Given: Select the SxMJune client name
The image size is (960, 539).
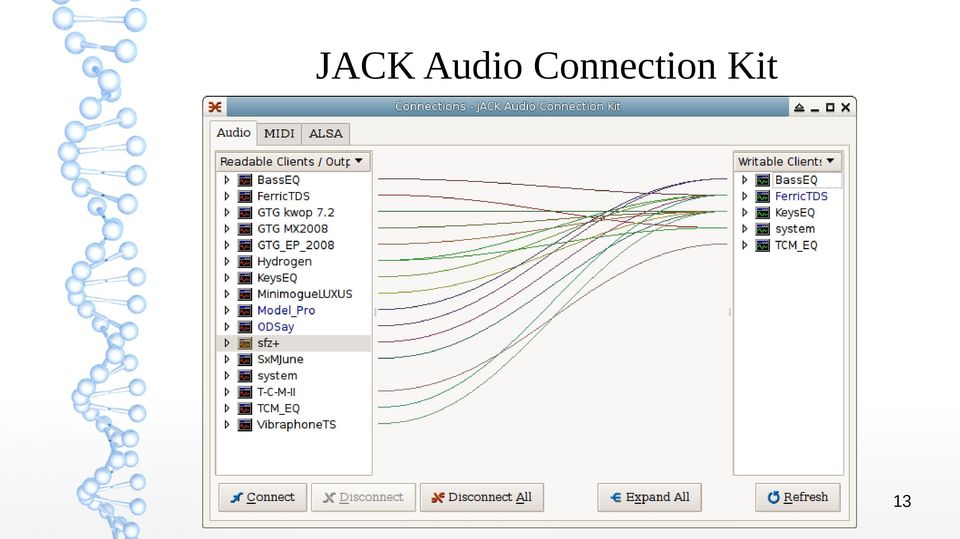Looking at the screenshot, I should [280, 360].
